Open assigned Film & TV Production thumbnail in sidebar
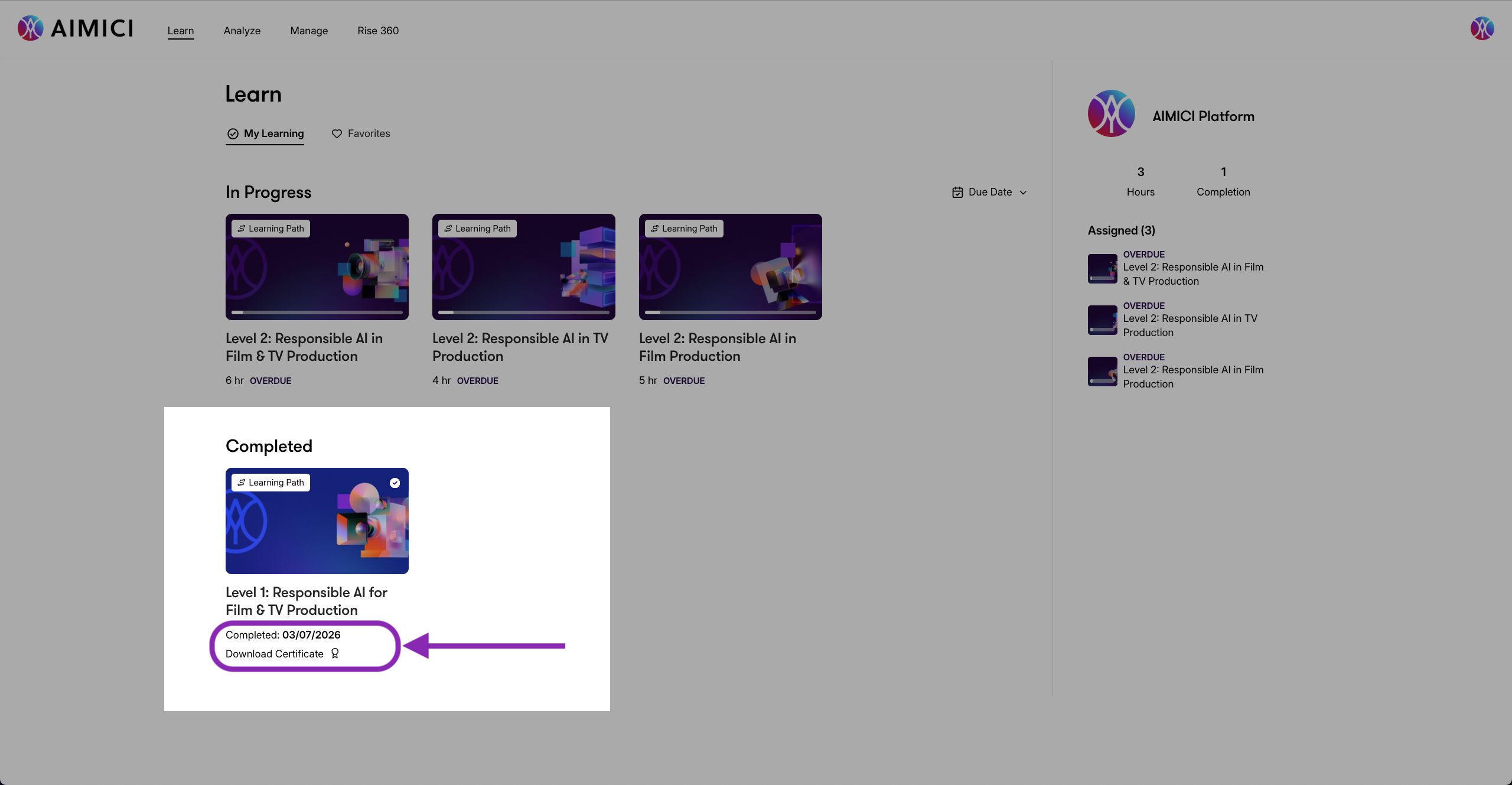The width and height of the screenshot is (1512, 785). pos(1103,269)
